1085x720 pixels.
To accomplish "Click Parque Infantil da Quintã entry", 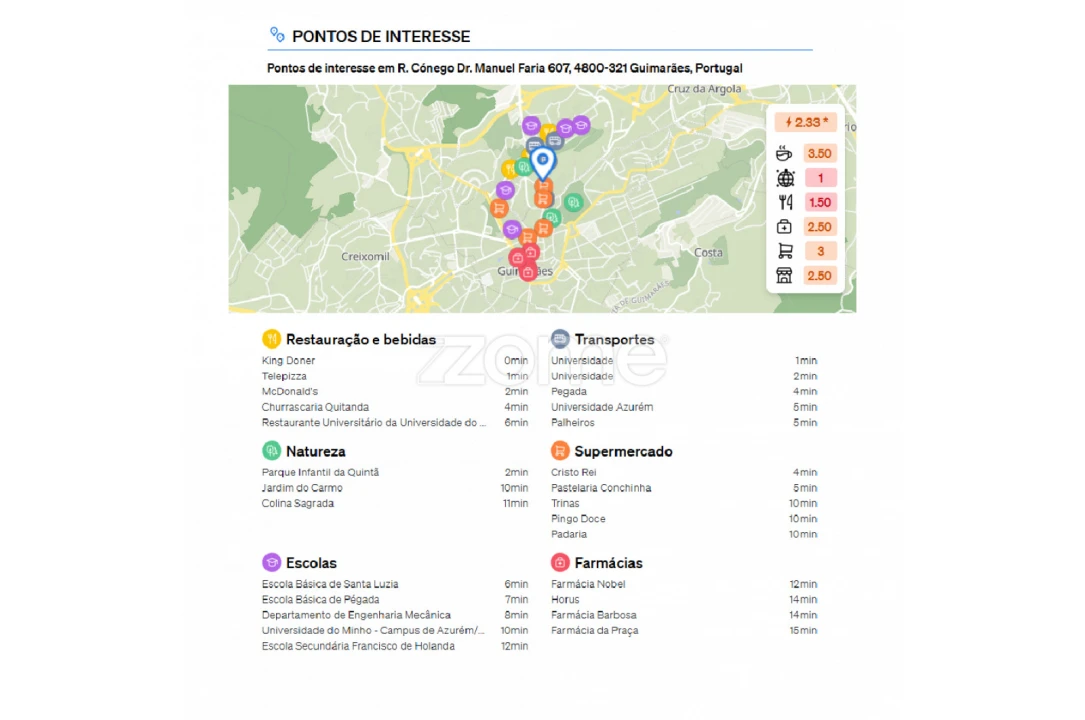I will [320, 473].
